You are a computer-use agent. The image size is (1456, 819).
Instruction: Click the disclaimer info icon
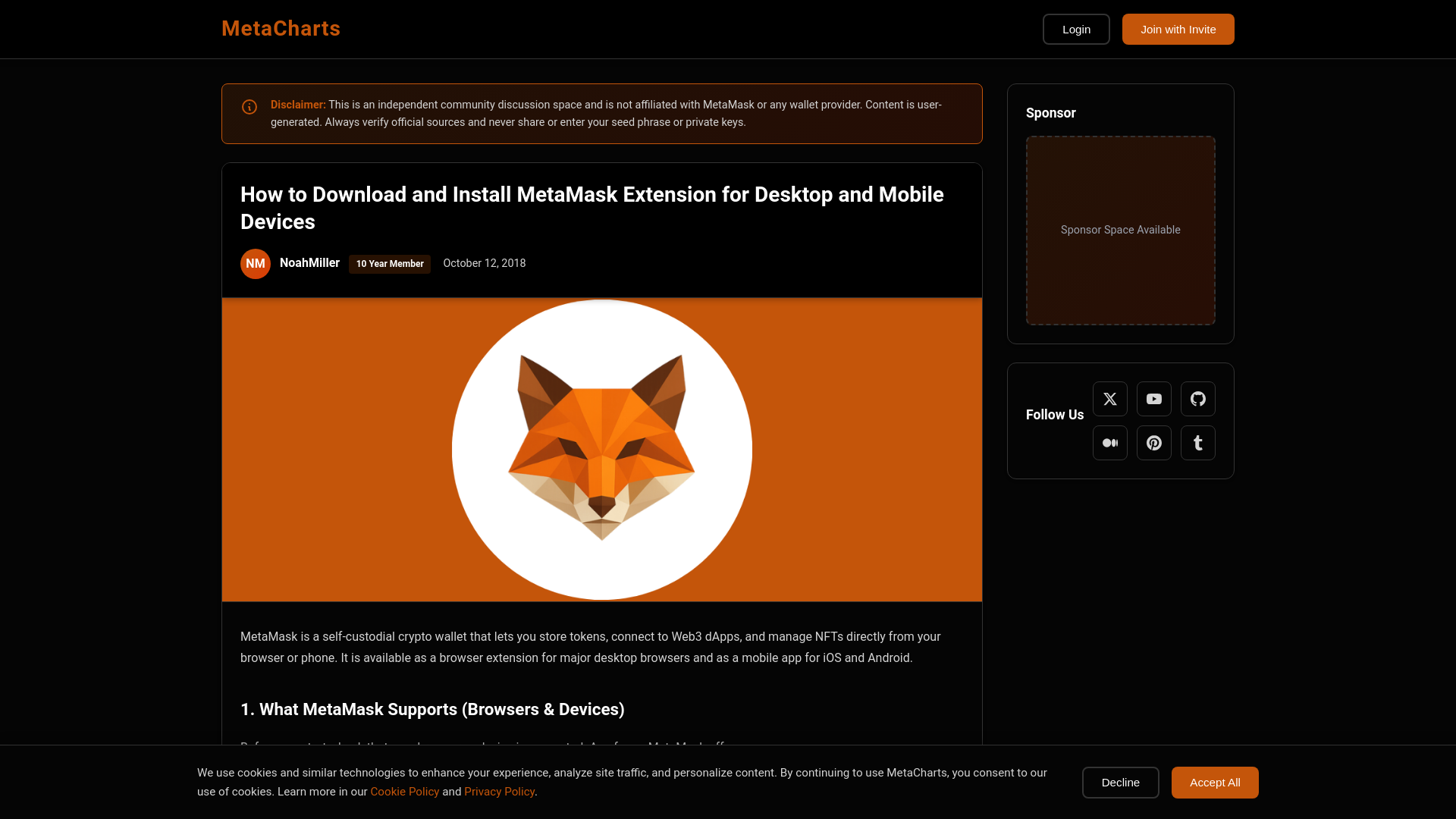coord(249,107)
